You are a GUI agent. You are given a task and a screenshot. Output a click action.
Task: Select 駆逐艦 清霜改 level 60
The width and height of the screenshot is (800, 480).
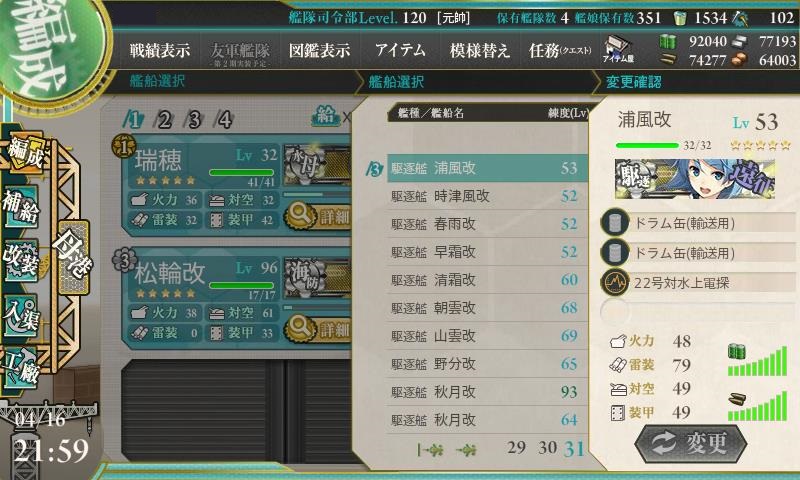pyautogui.click(x=485, y=280)
